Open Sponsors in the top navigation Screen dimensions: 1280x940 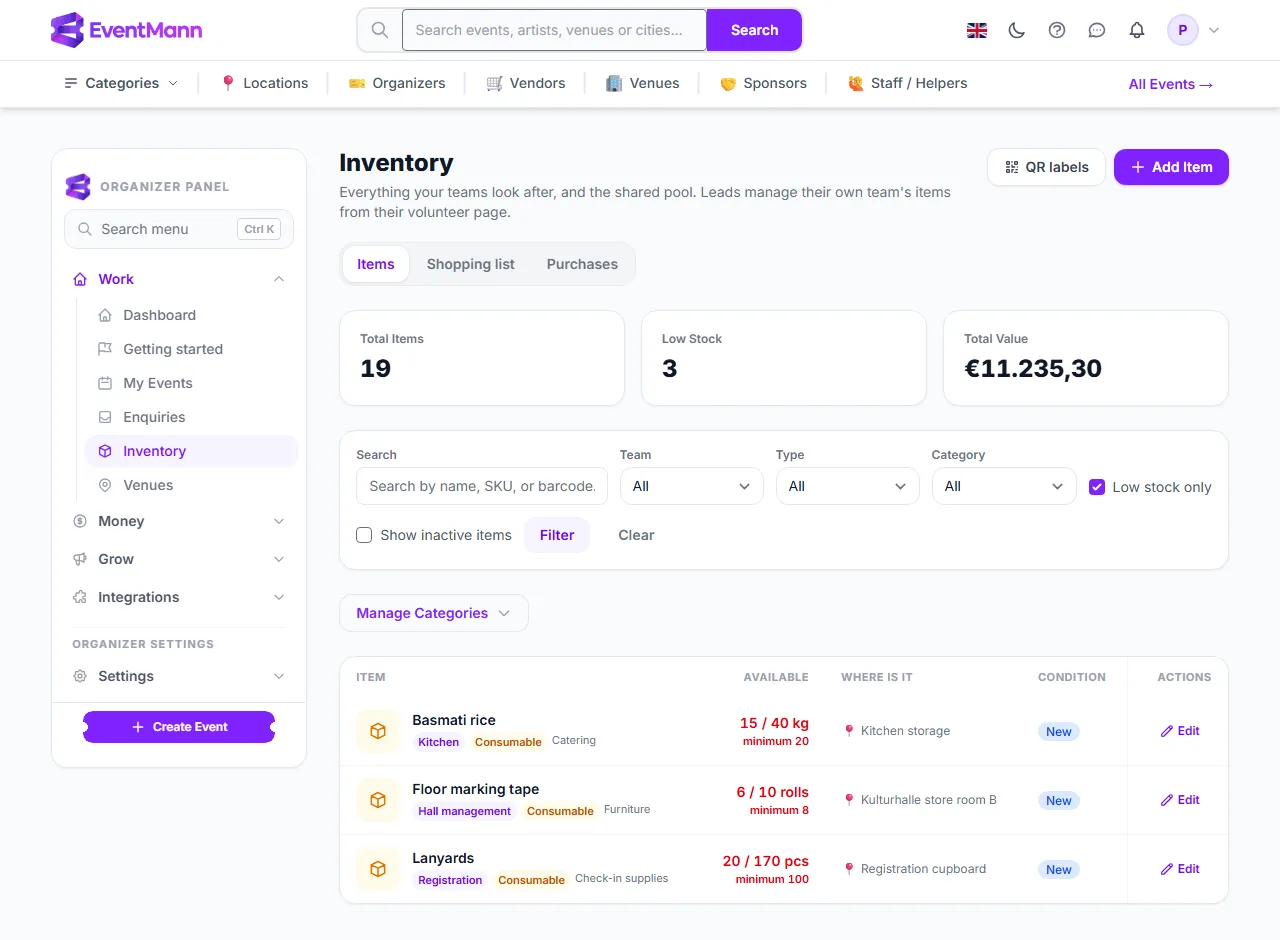(763, 83)
